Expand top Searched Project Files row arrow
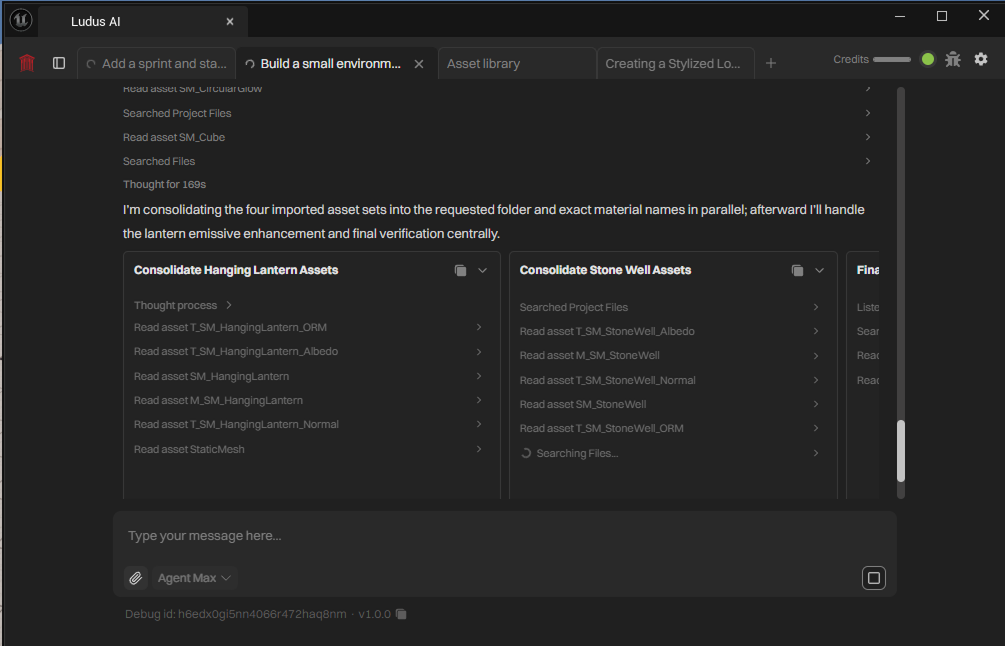Image resolution: width=1005 pixels, height=646 pixels. click(868, 113)
